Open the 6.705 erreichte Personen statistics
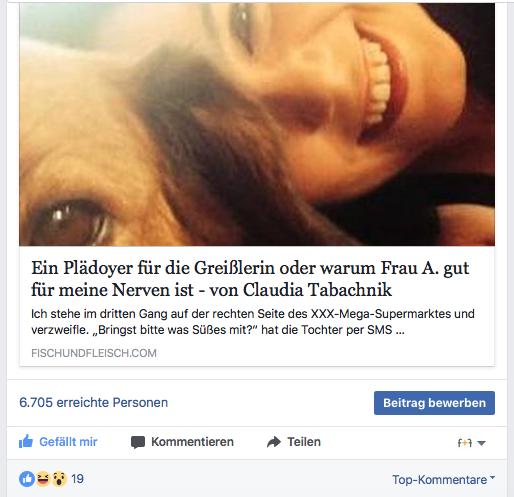This screenshot has width=514, height=497. pyautogui.click(x=93, y=403)
